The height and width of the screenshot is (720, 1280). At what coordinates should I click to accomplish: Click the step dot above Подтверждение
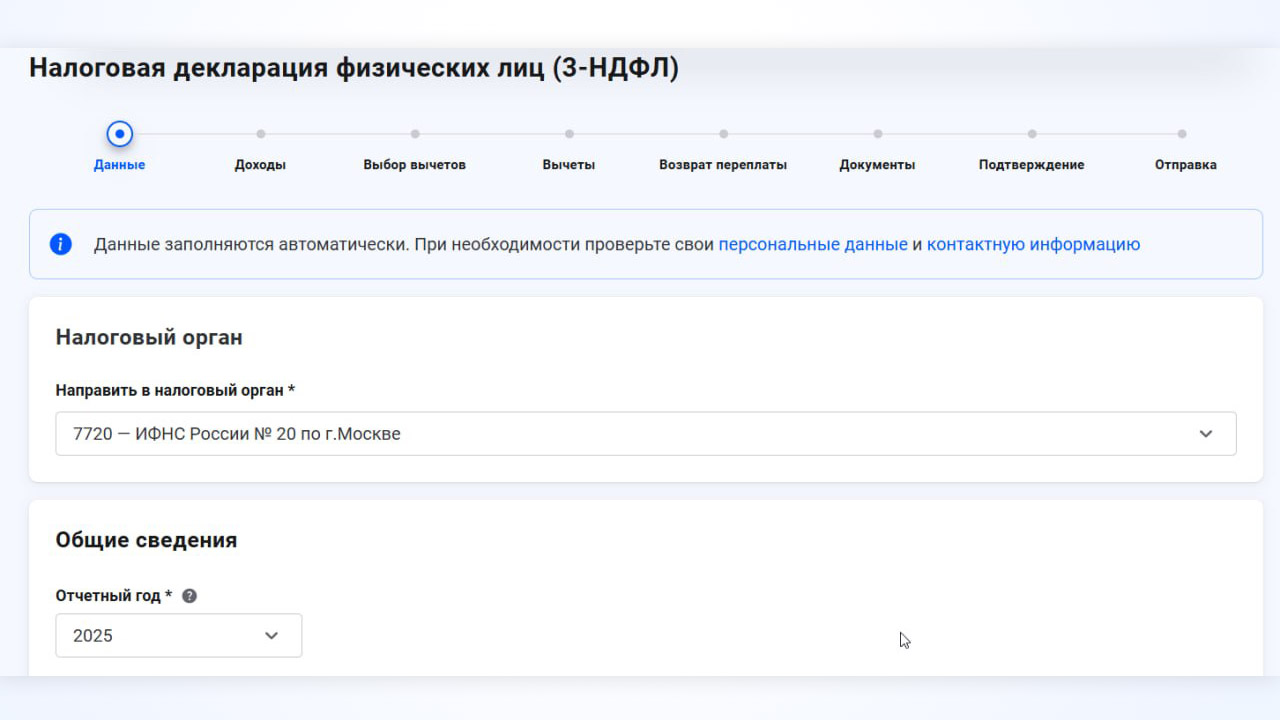(1031, 133)
